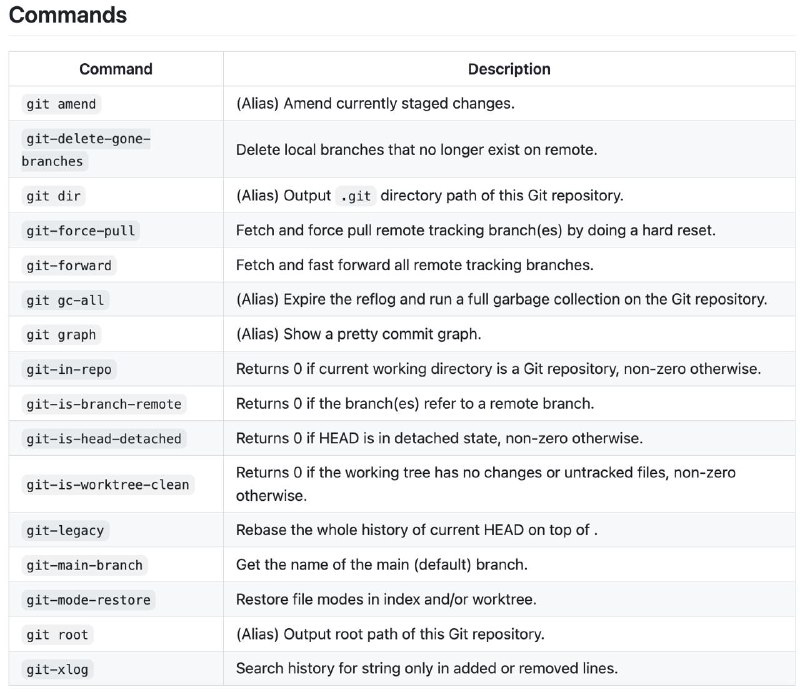
Task: Select the git-mode-restore command
Action: point(88,600)
